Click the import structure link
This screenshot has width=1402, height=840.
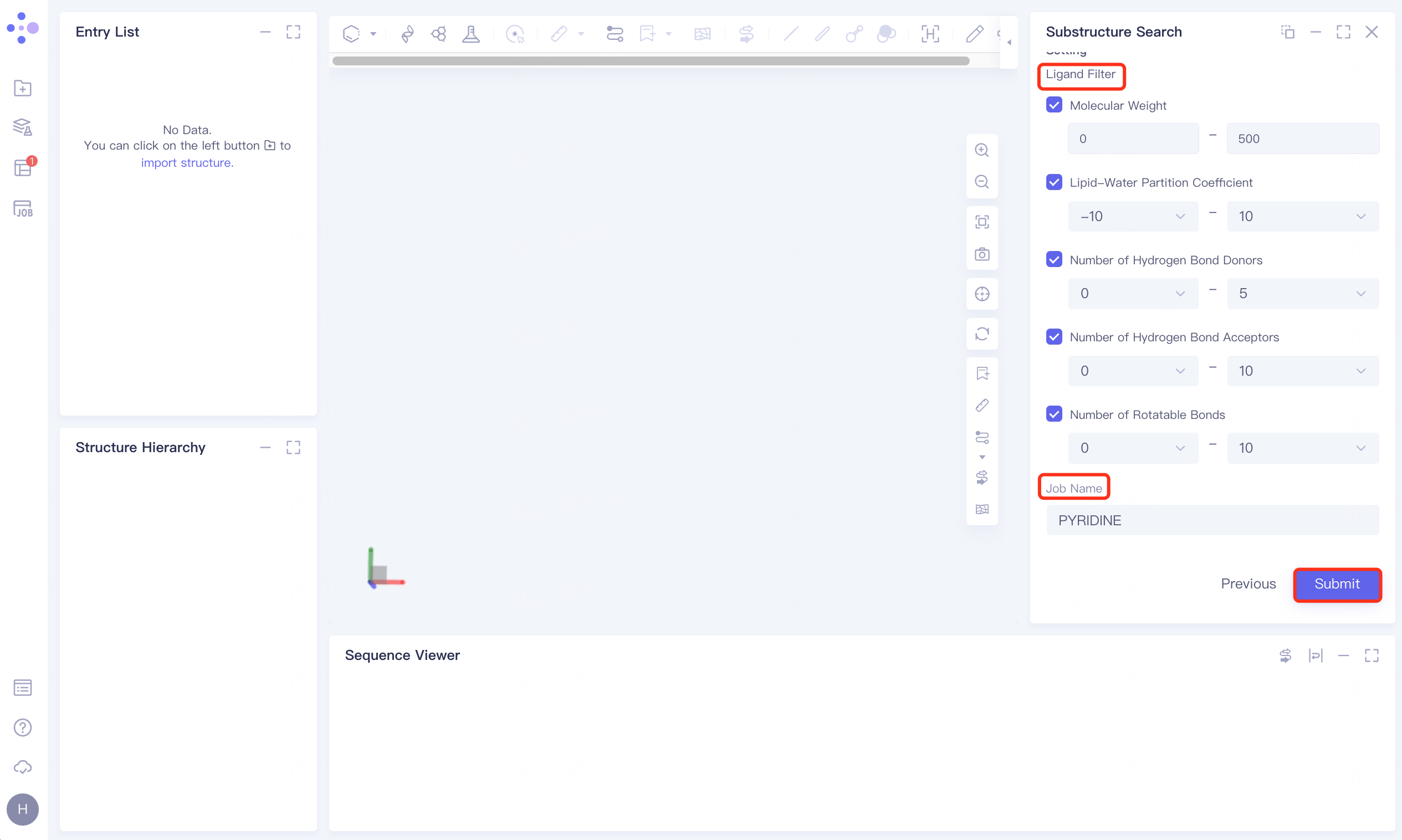[x=187, y=162]
